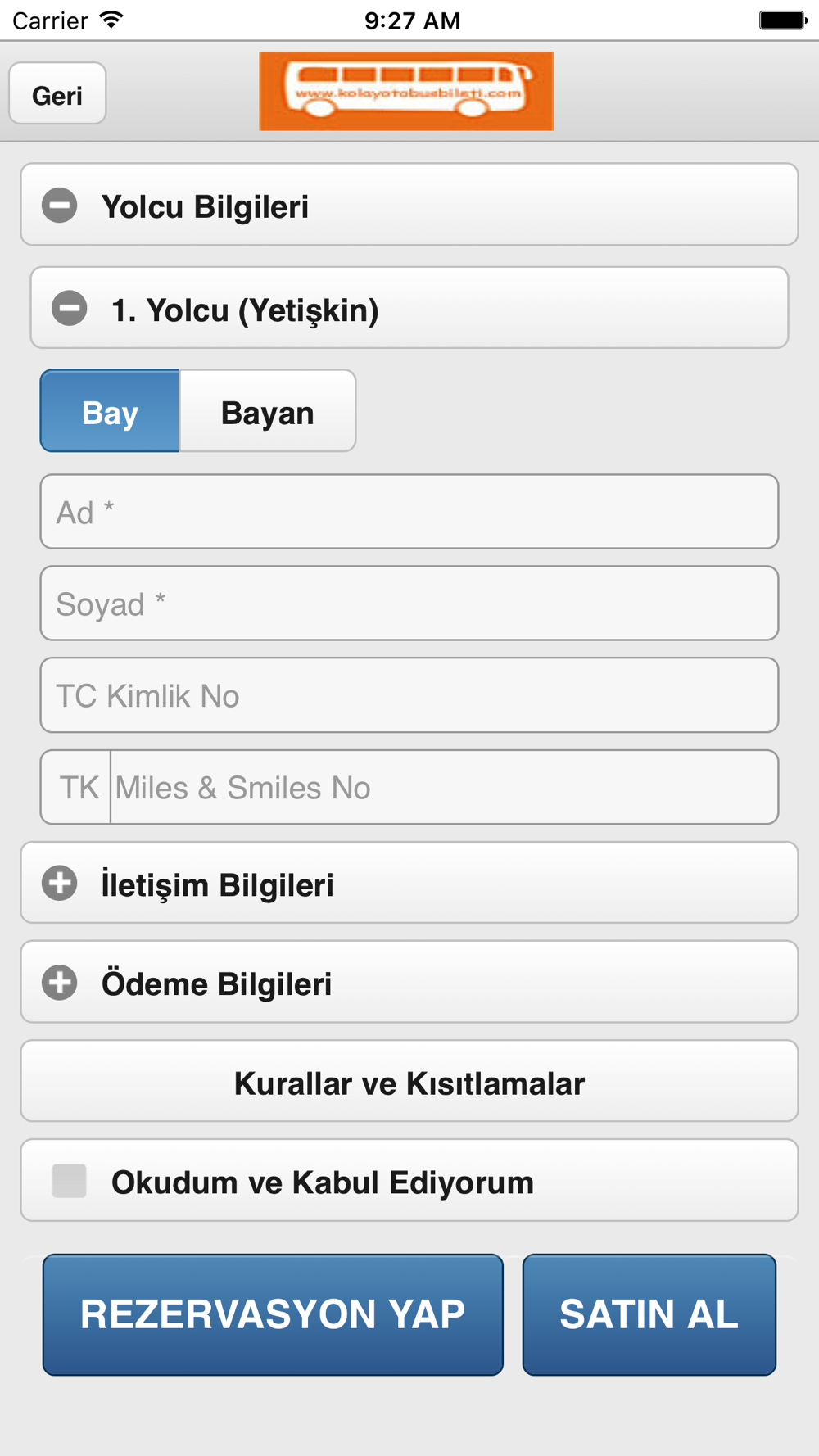Viewport: 819px width, 1456px height.
Task: Click the minus icon beside 1. Yolcu
Action: coord(70,308)
